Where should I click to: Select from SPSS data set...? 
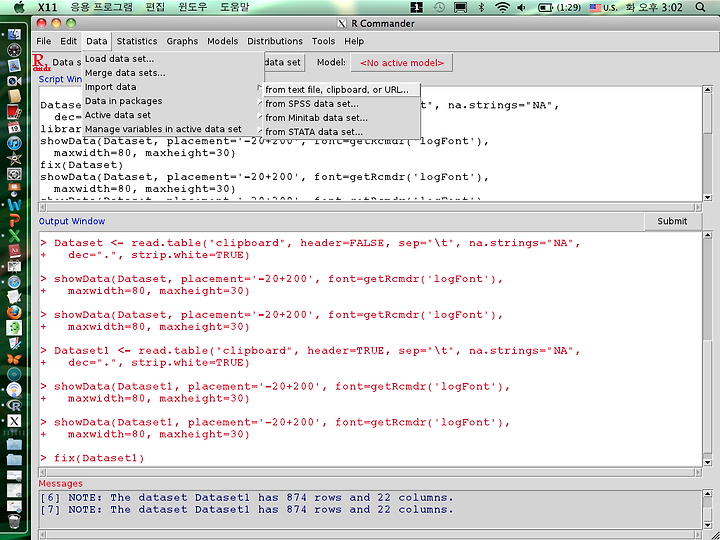(341, 104)
